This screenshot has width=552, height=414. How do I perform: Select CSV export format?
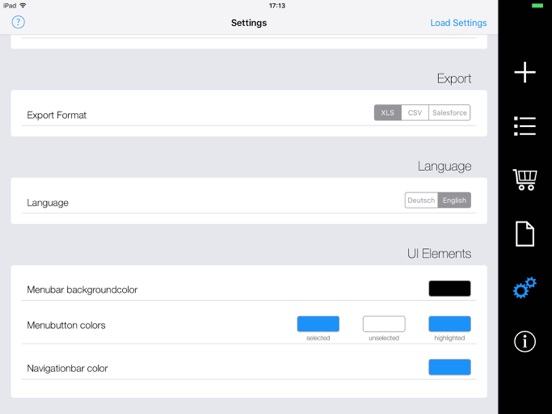click(415, 113)
